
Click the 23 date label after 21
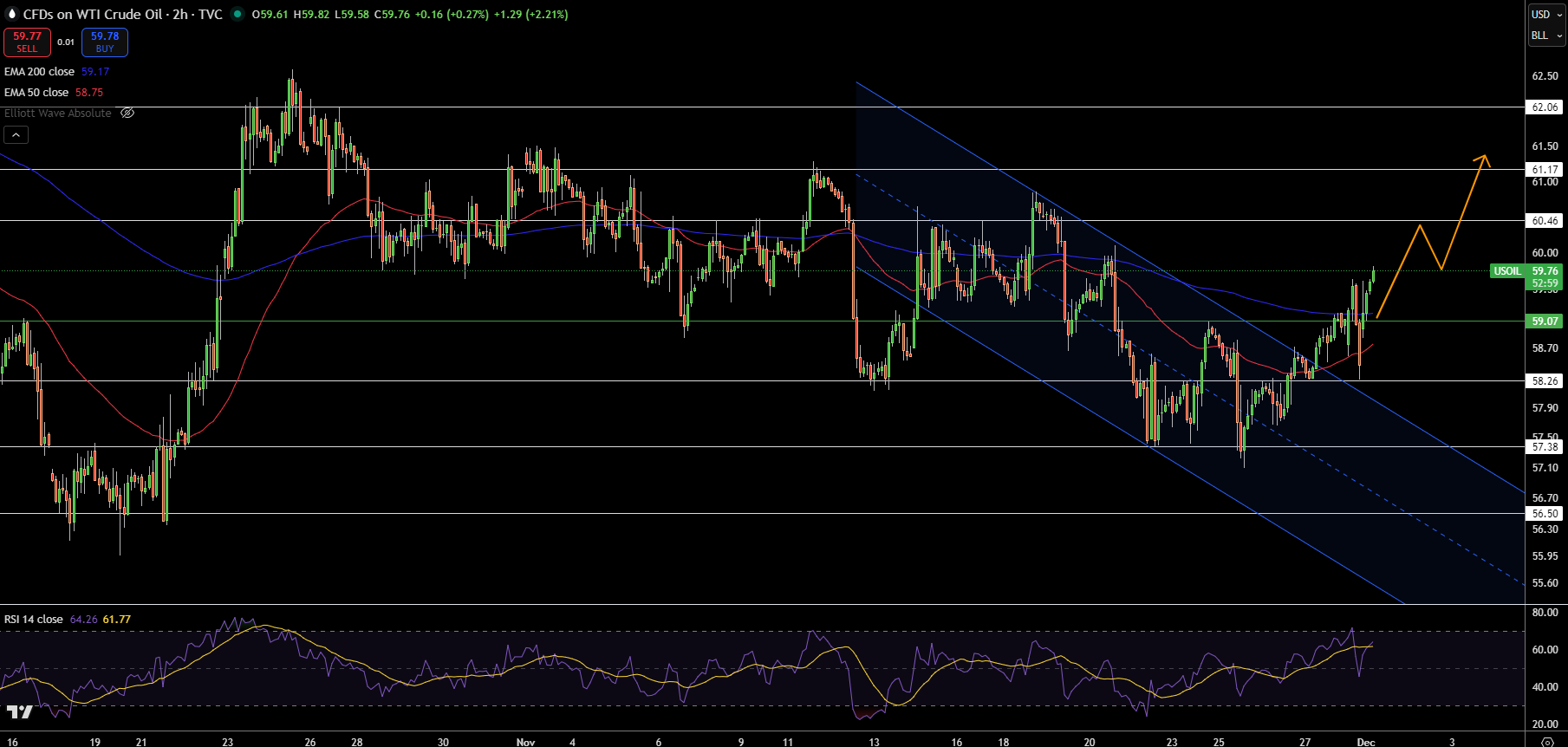pyautogui.click(x=227, y=742)
